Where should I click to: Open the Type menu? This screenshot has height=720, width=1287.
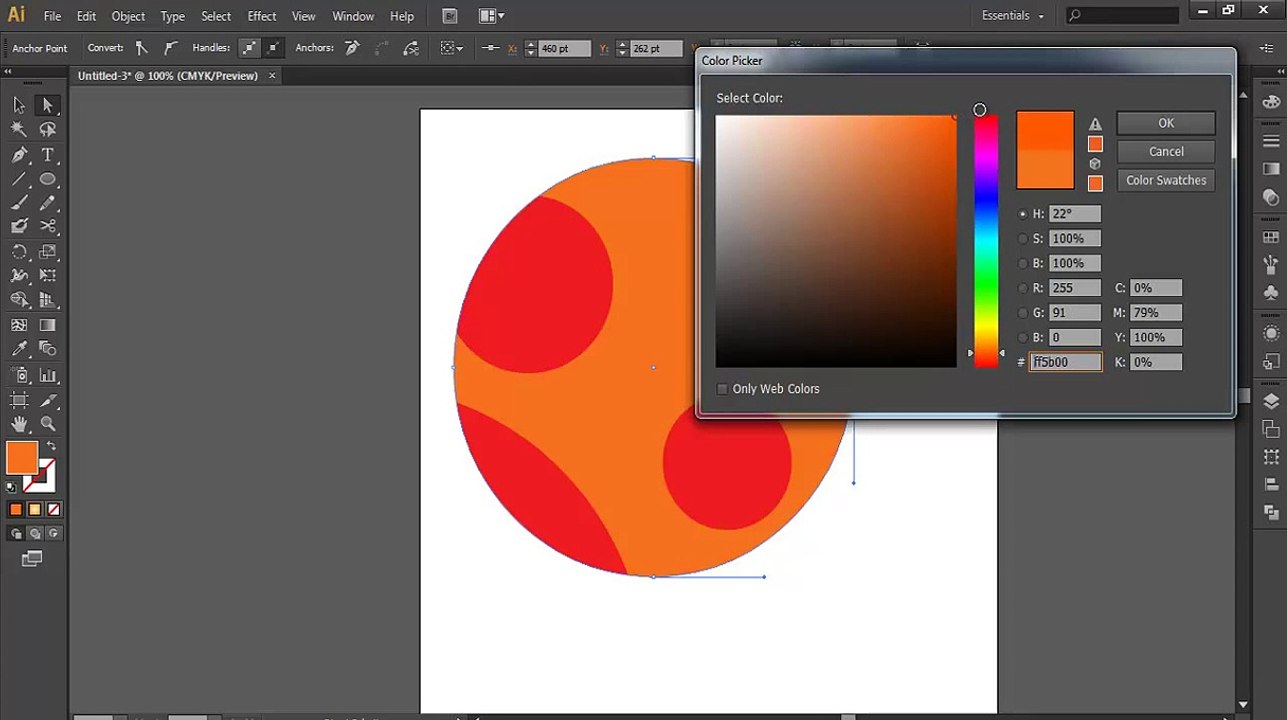(173, 16)
